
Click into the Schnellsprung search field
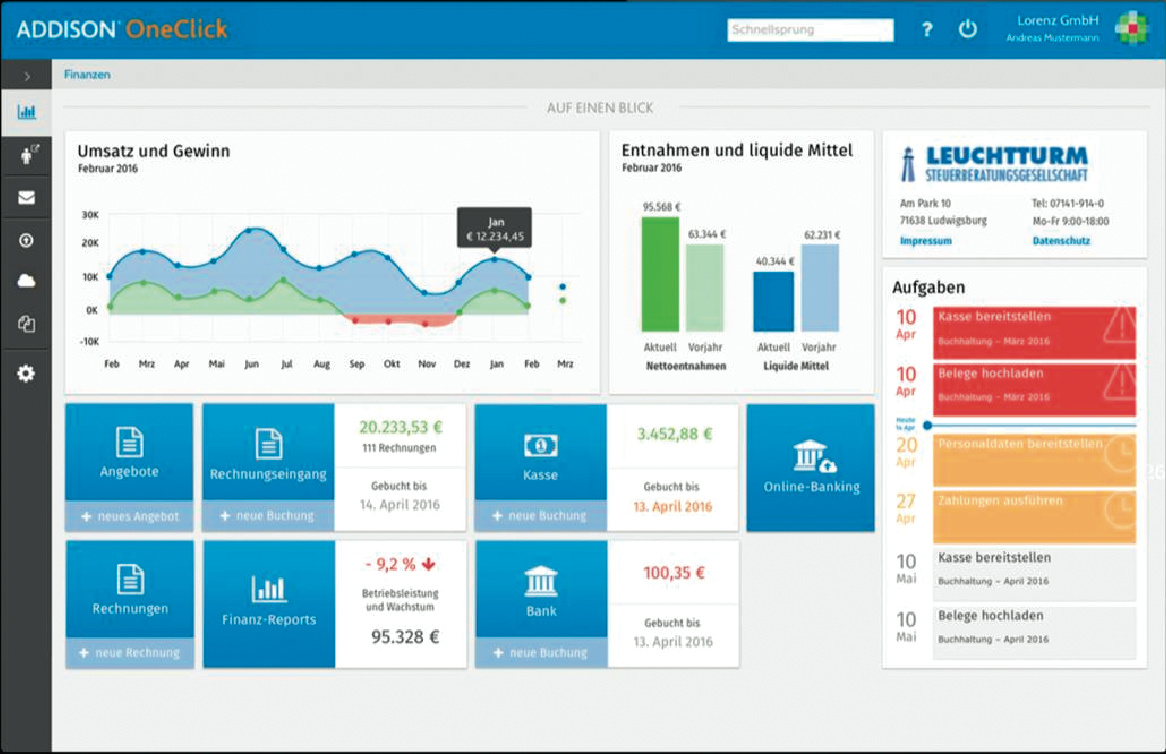click(810, 30)
